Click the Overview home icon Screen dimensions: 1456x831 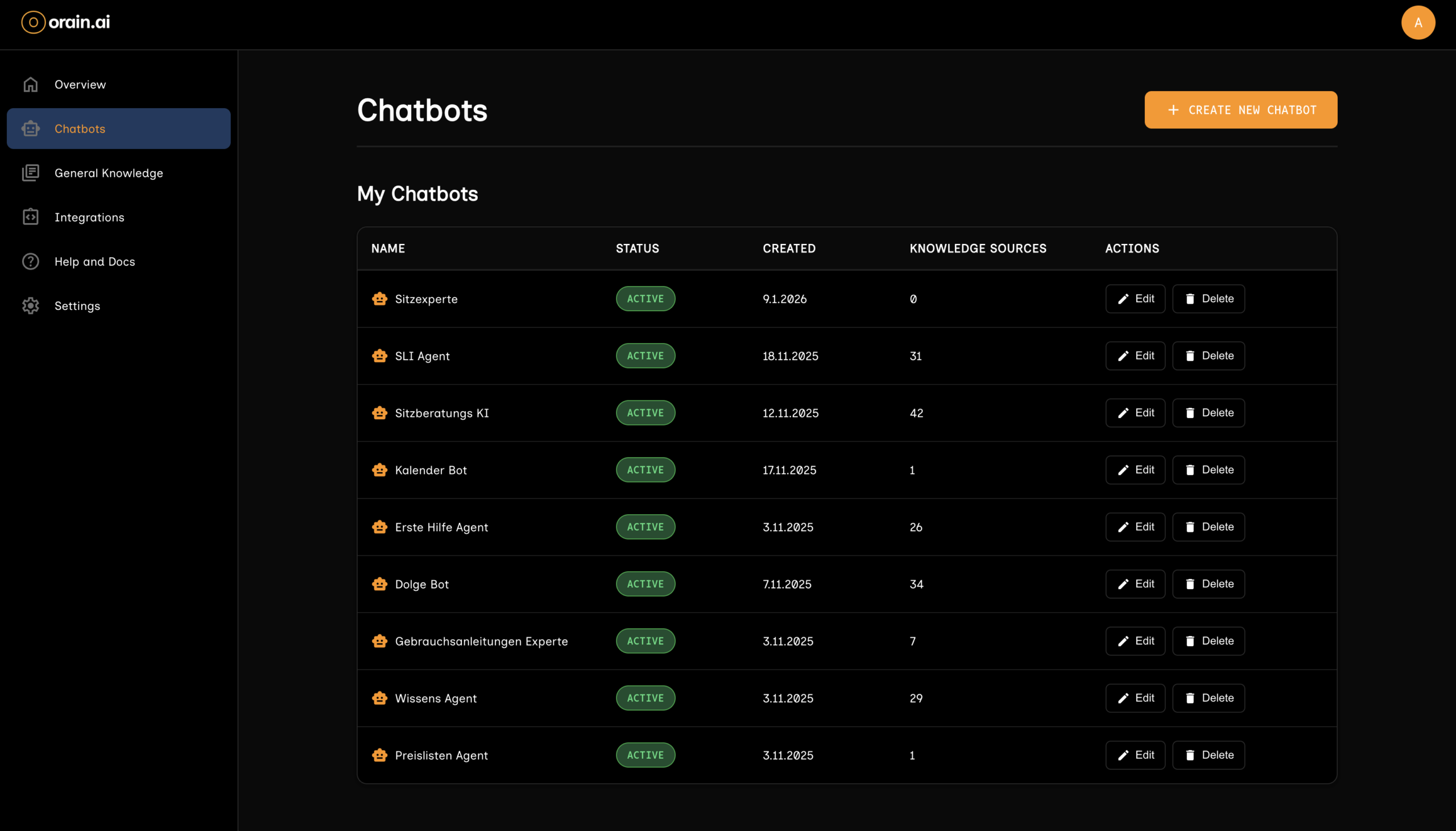31,85
